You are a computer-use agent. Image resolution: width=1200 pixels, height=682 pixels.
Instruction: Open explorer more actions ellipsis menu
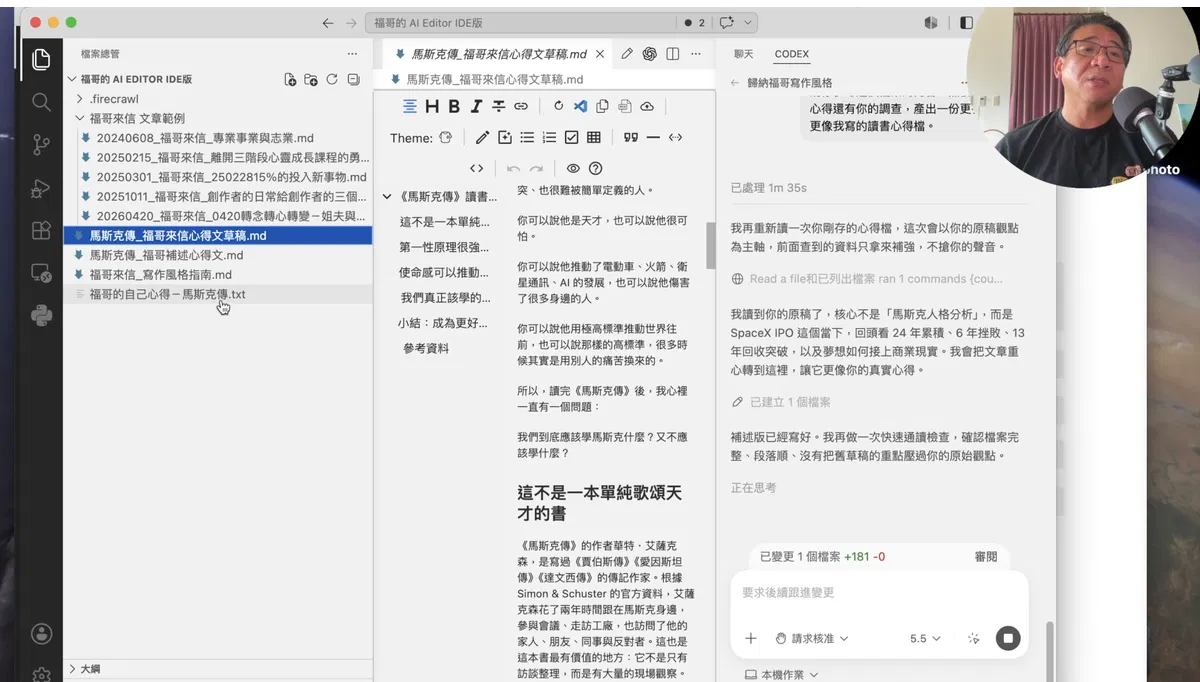point(352,54)
